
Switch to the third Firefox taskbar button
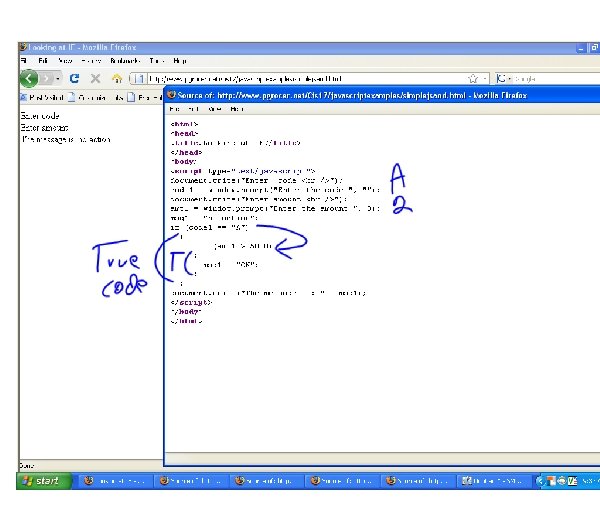point(267,481)
